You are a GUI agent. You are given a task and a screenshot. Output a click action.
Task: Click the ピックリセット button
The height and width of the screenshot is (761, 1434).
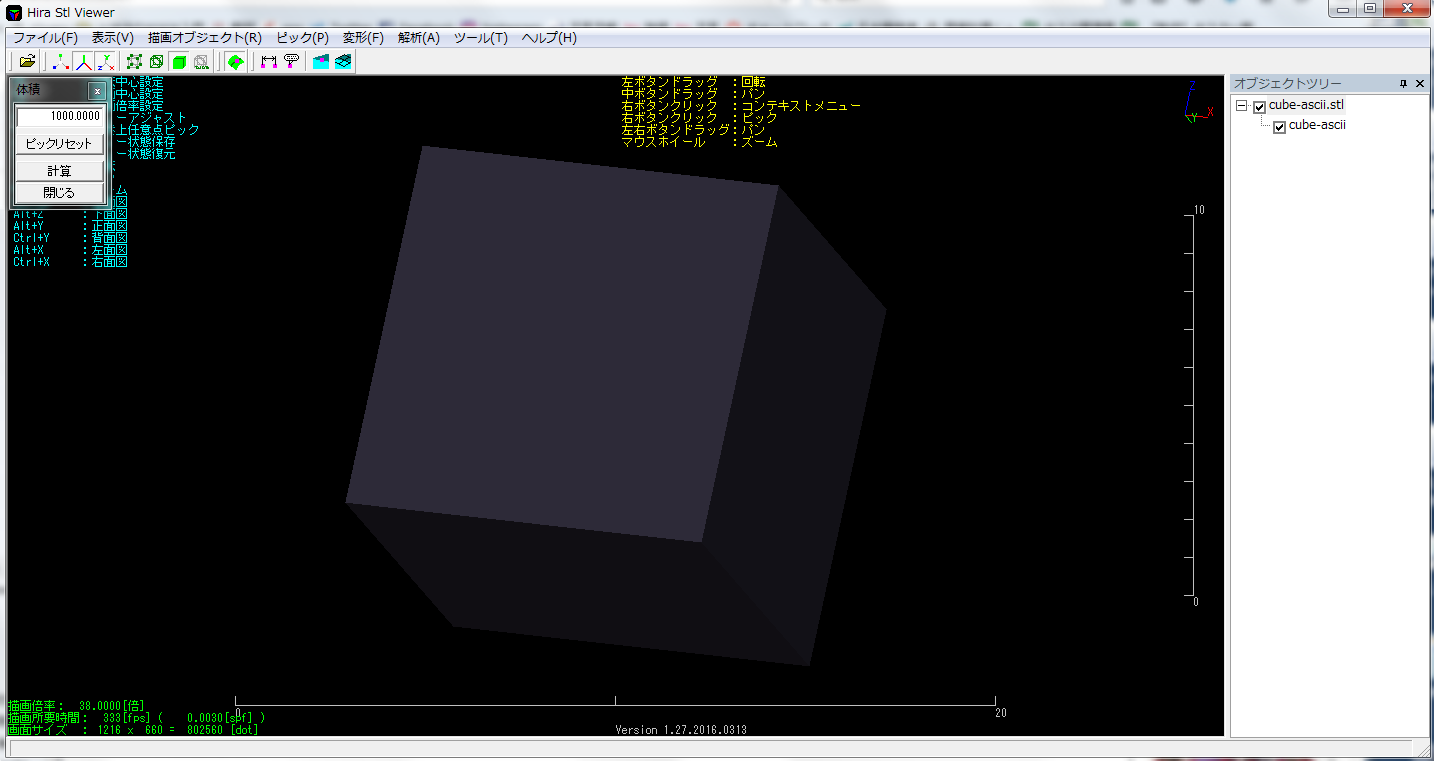(x=59, y=144)
